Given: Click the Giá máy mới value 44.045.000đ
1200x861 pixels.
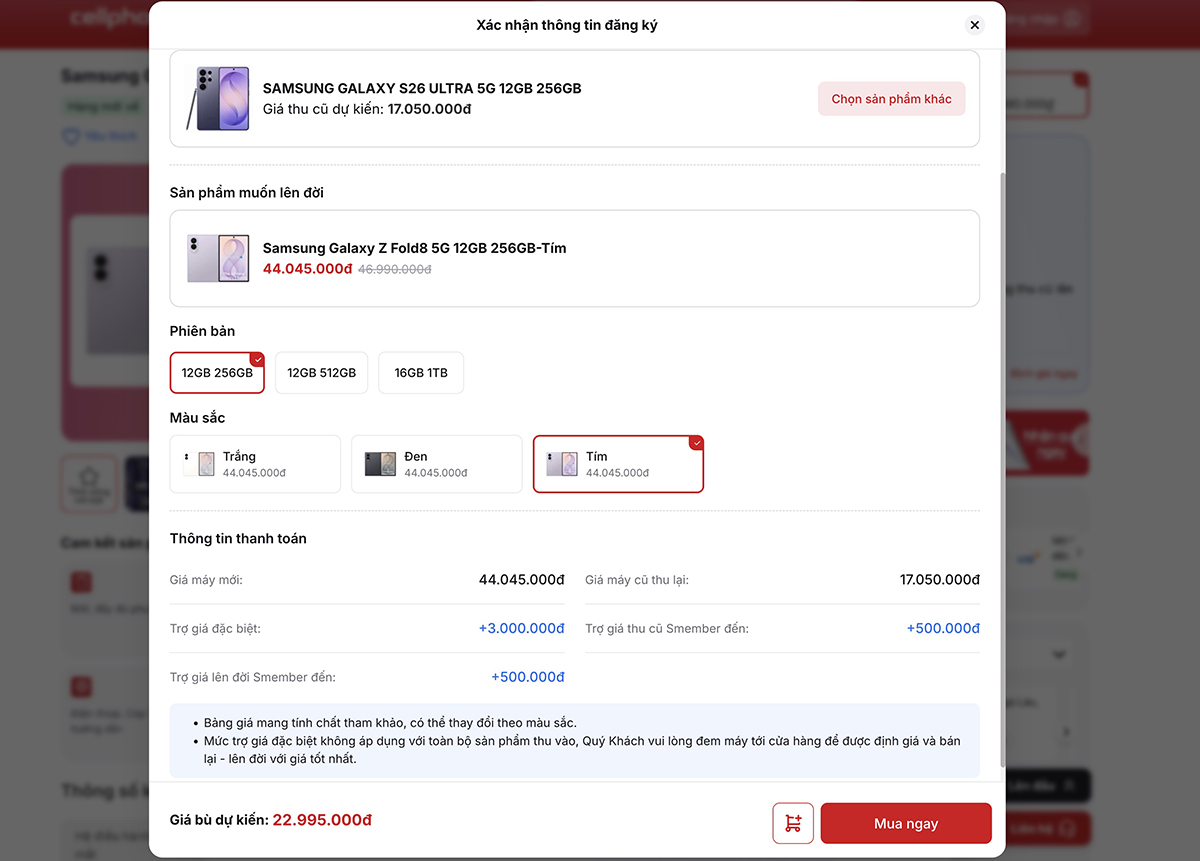Looking at the screenshot, I should pos(522,580).
